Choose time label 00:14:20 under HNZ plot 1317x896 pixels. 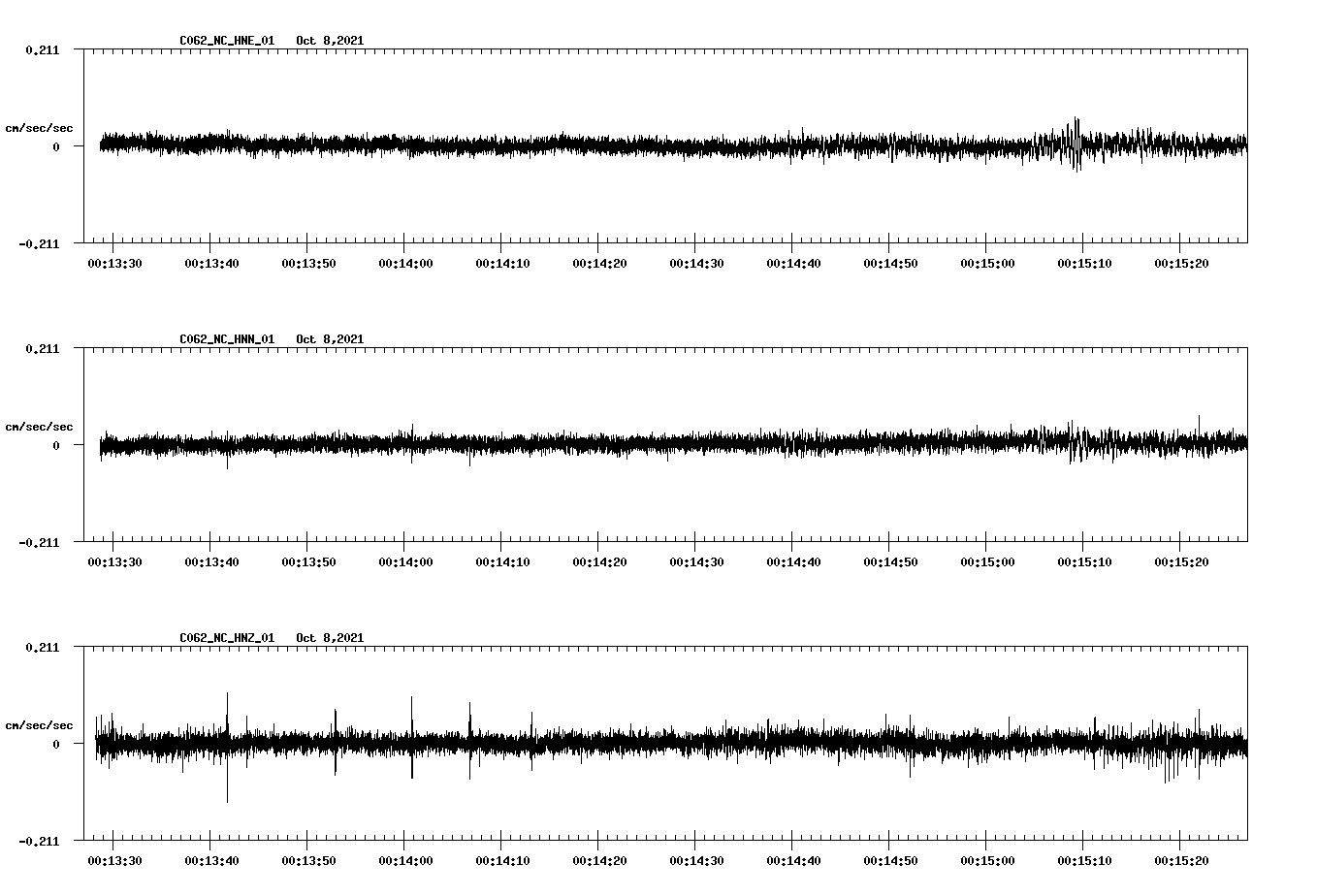[599, 861]
